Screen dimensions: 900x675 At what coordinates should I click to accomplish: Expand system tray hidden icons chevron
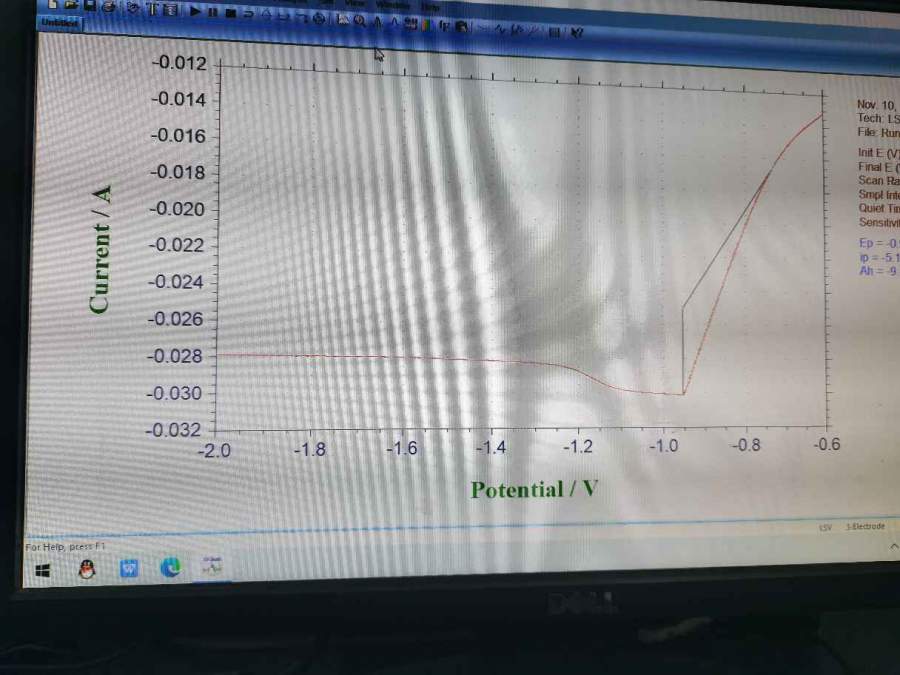[x=893, y=546]
